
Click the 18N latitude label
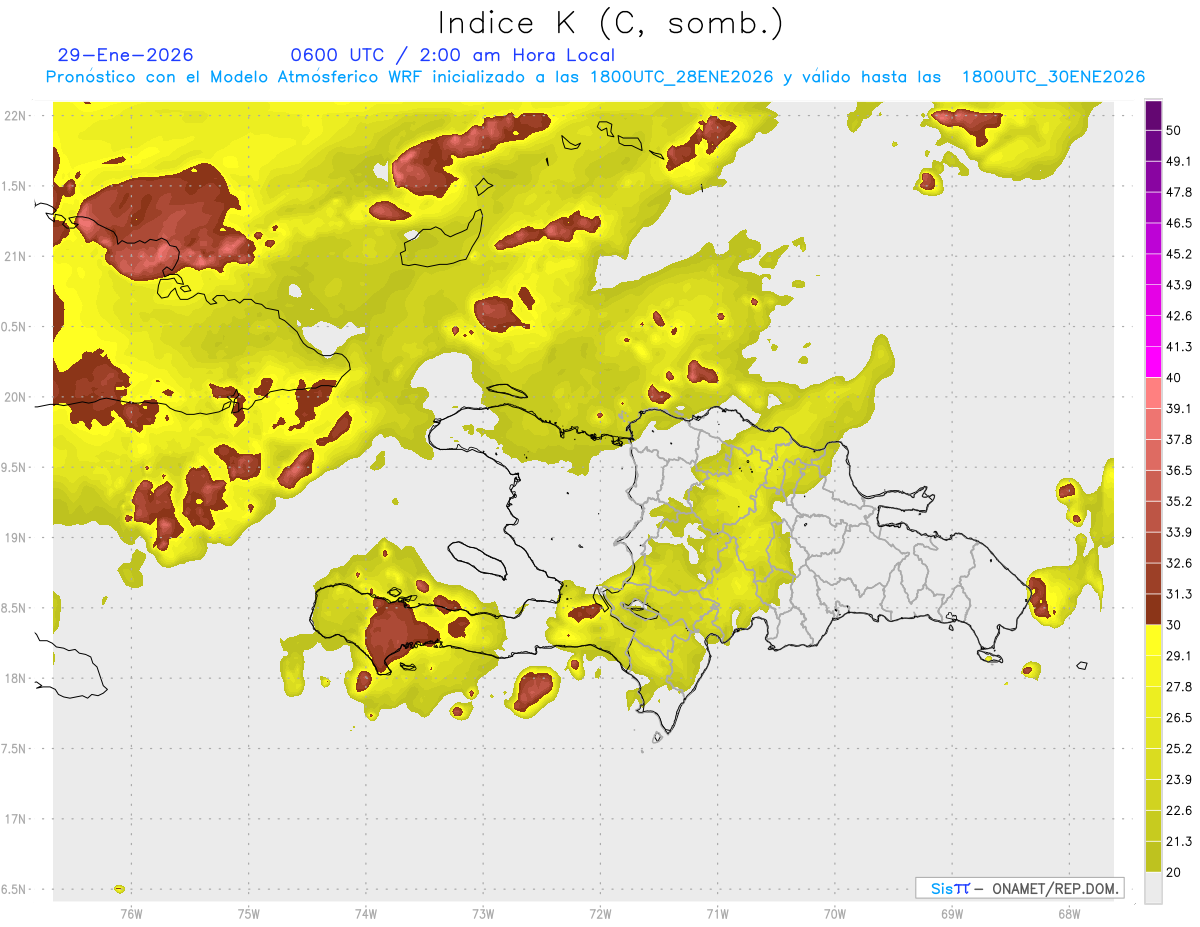pos(16,678)
